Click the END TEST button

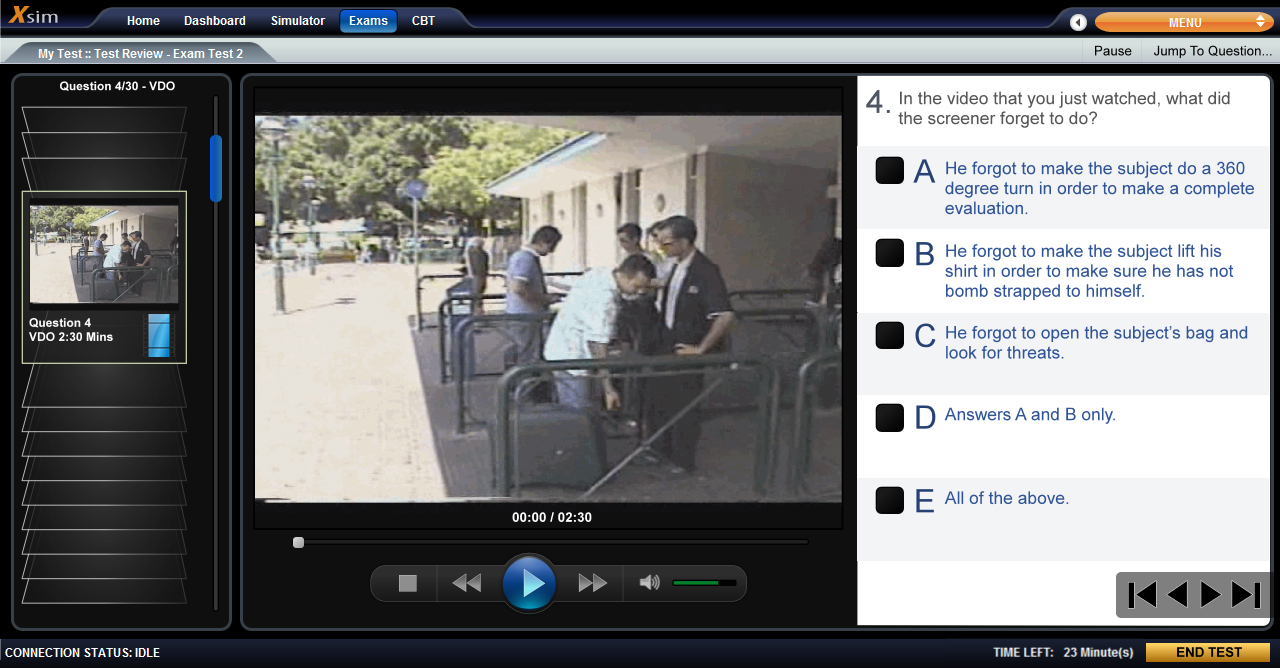[x=1208, y=652]
